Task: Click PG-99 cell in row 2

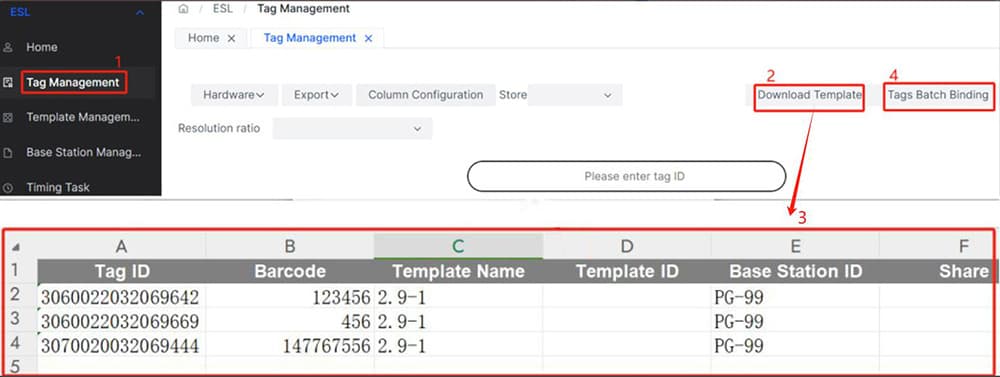Action: pyautogui.click(x=795, y=296)
